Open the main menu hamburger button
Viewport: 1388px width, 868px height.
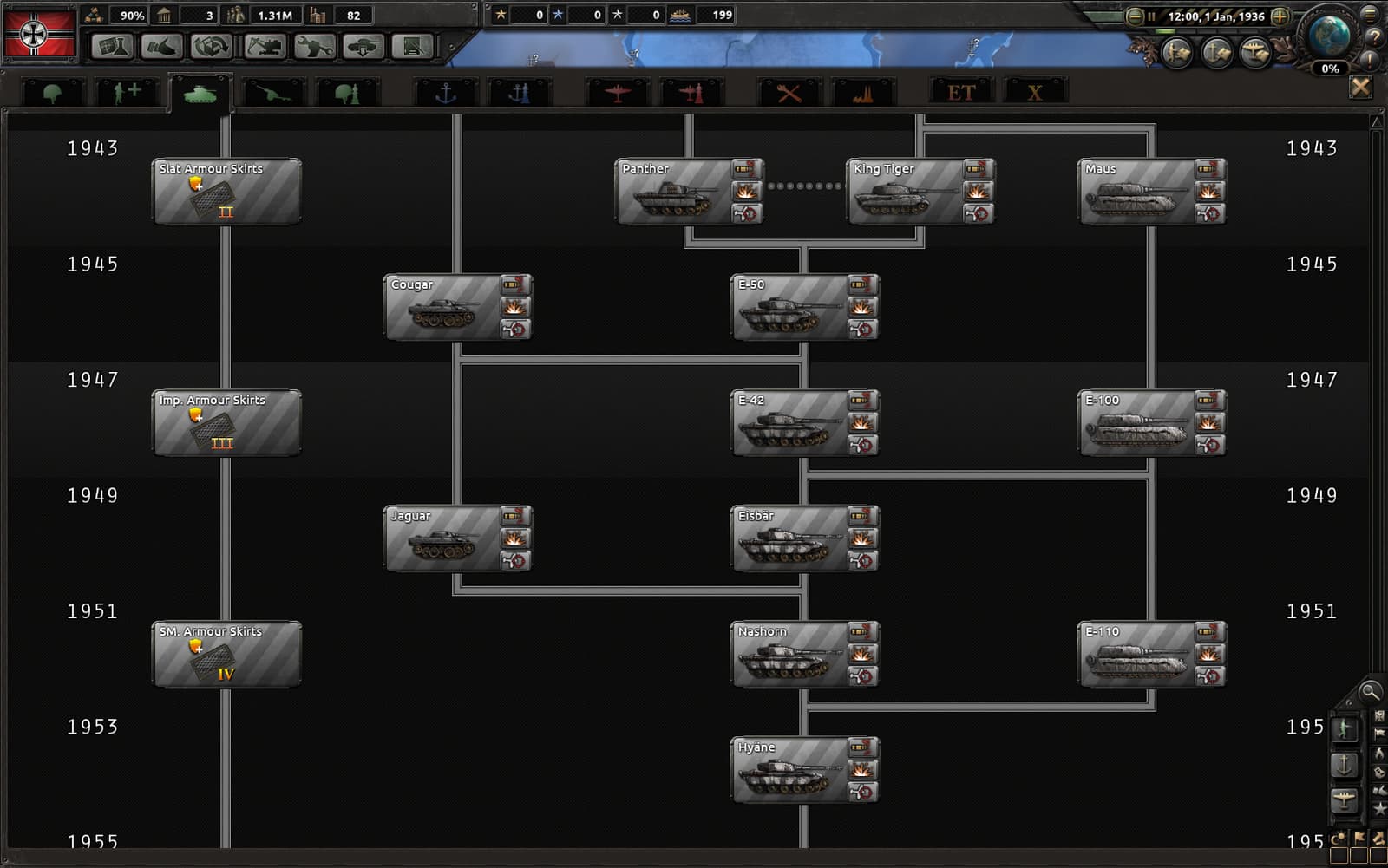[1371, 14]
